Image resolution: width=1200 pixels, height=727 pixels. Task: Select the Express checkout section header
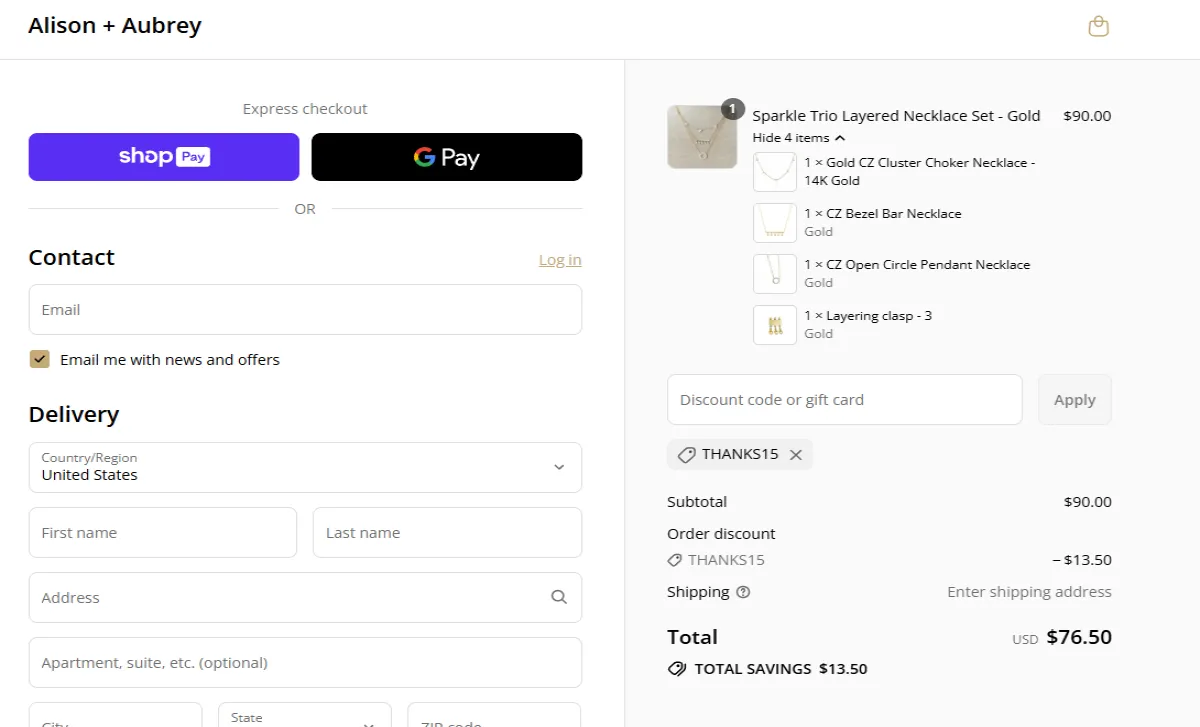click(305, 108)
